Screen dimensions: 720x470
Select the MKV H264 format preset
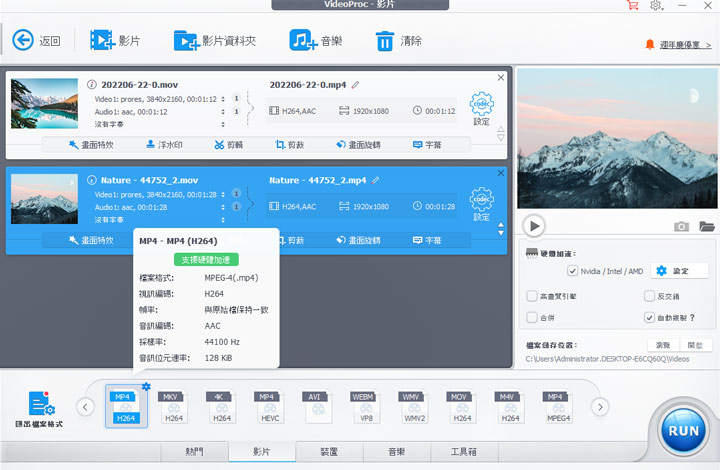(x=174, y=407)
